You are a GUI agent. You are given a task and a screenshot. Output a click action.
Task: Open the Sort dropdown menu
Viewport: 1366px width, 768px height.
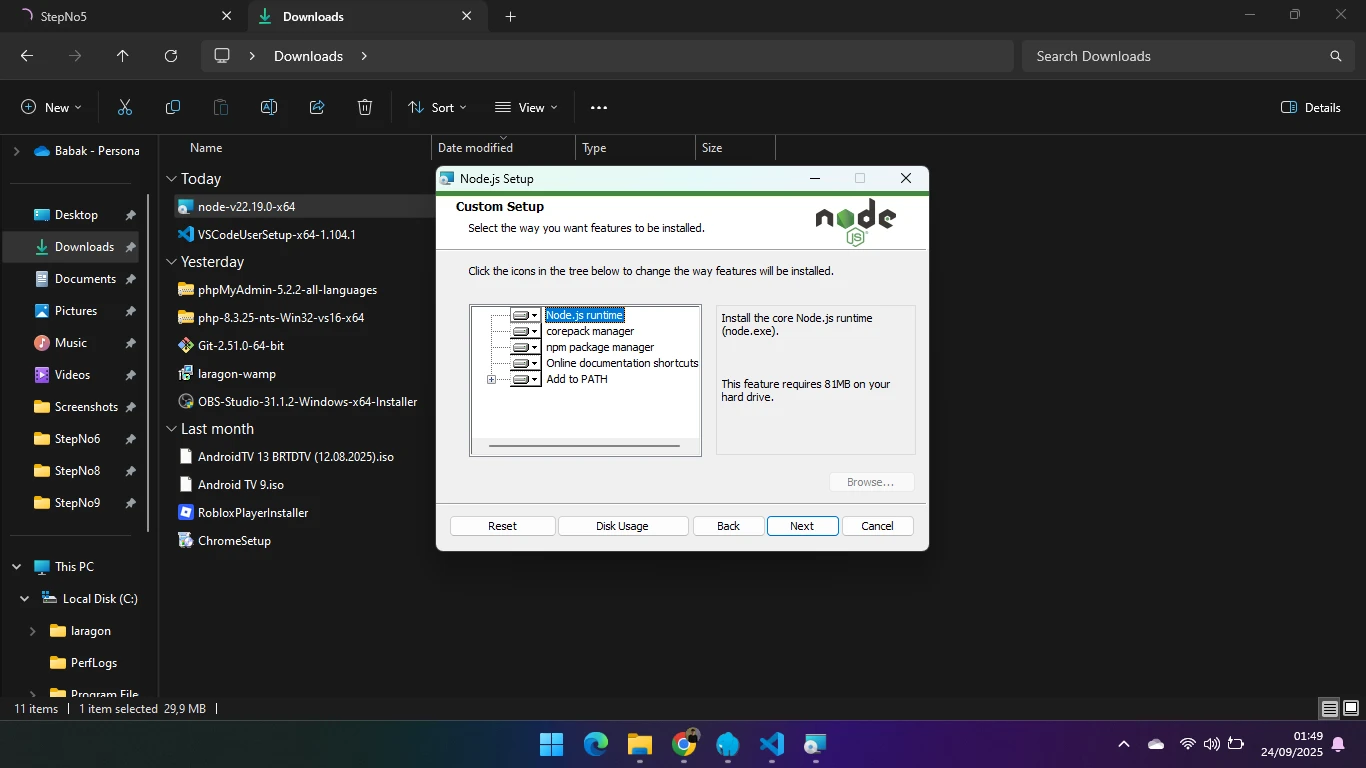point(436,107)
